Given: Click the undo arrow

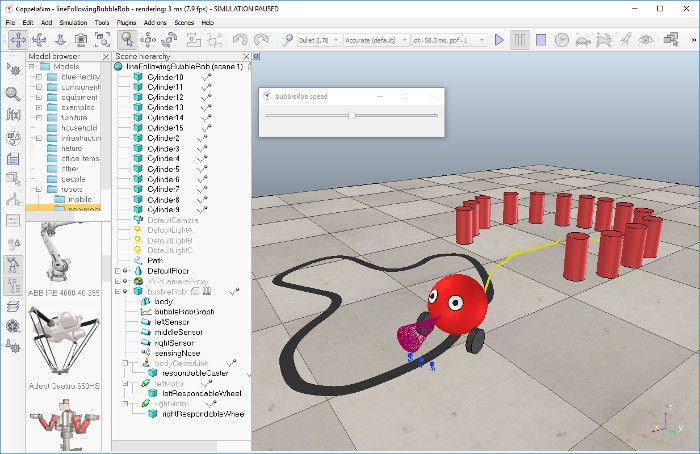Looking at the screenshot, I should (x=240, y=40).
